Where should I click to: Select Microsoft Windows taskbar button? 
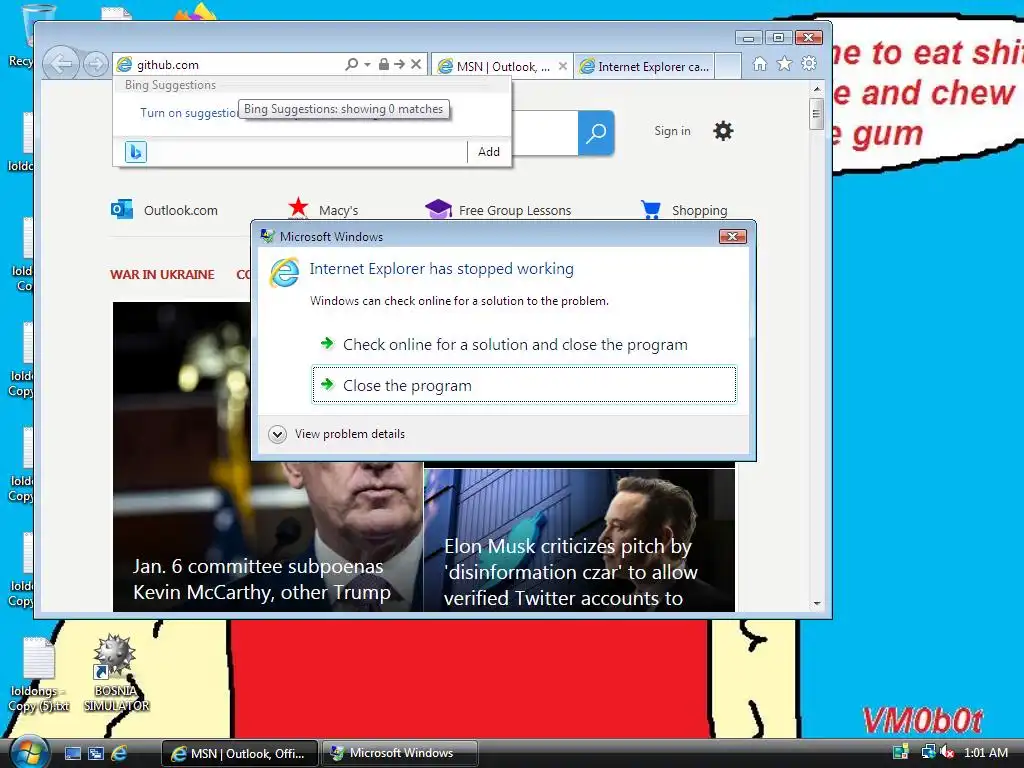click(399, 753)
